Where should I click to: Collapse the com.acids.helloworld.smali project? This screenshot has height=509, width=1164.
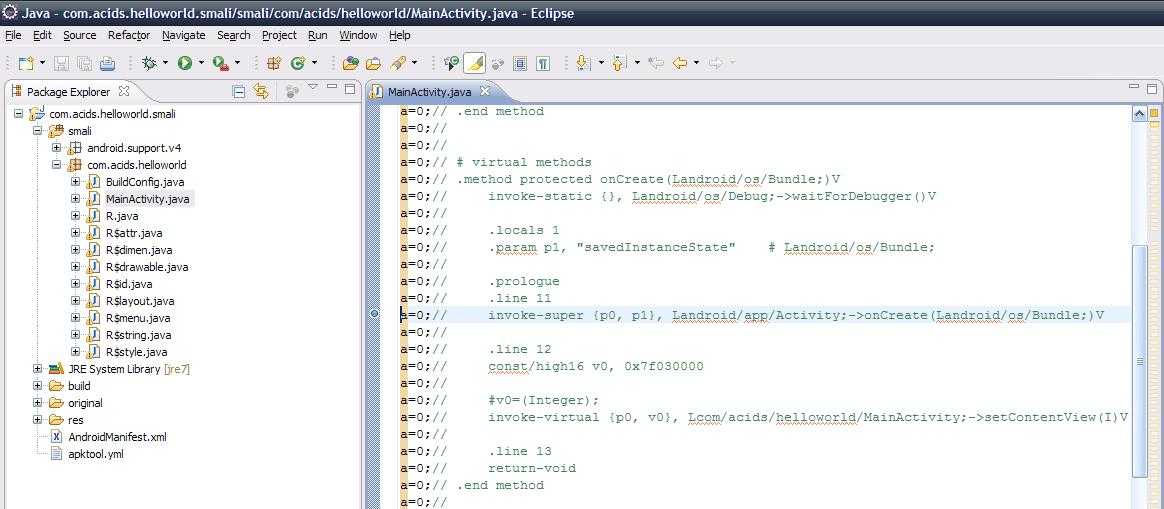19,114
